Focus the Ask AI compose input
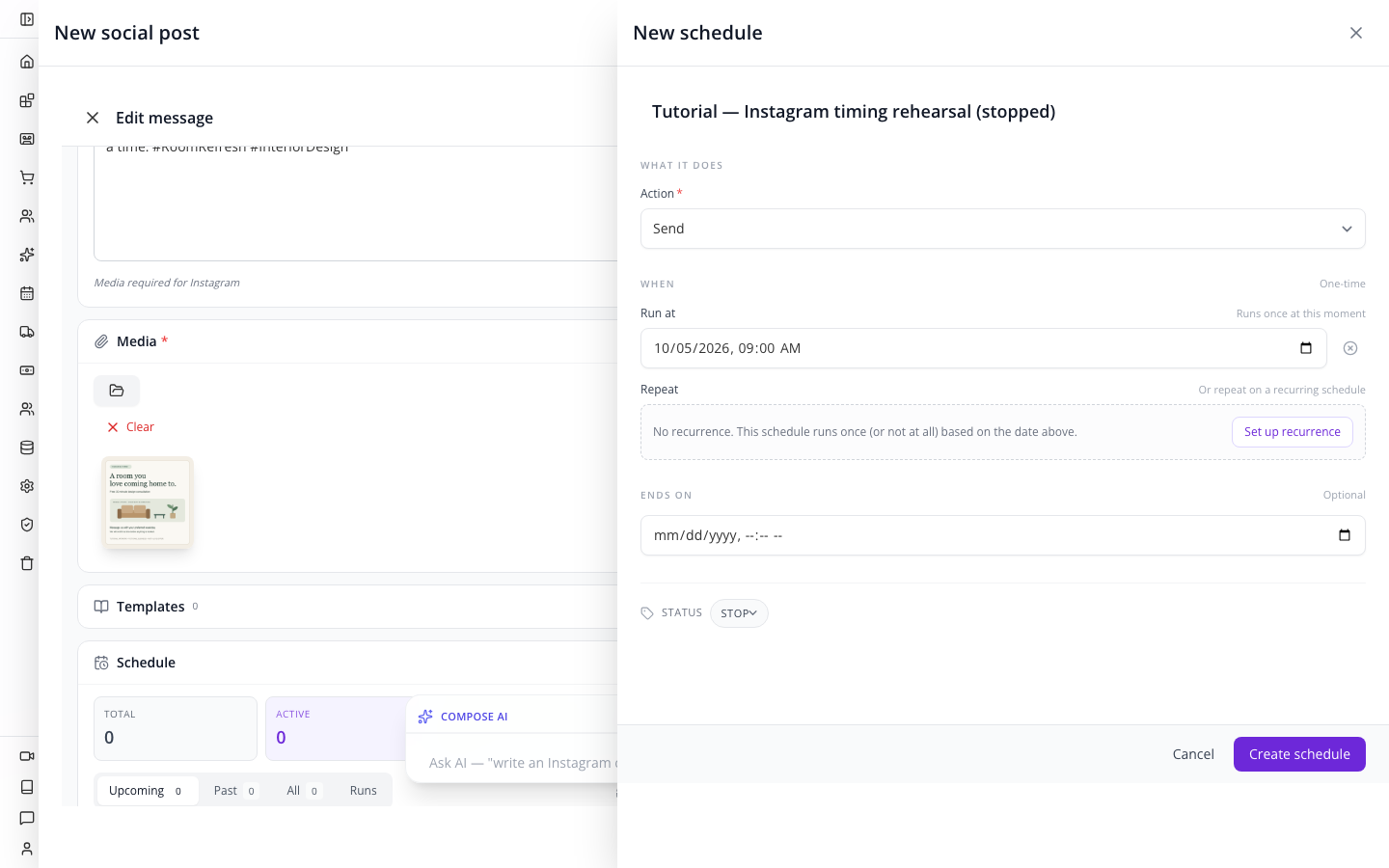 [x=522, y=763]
